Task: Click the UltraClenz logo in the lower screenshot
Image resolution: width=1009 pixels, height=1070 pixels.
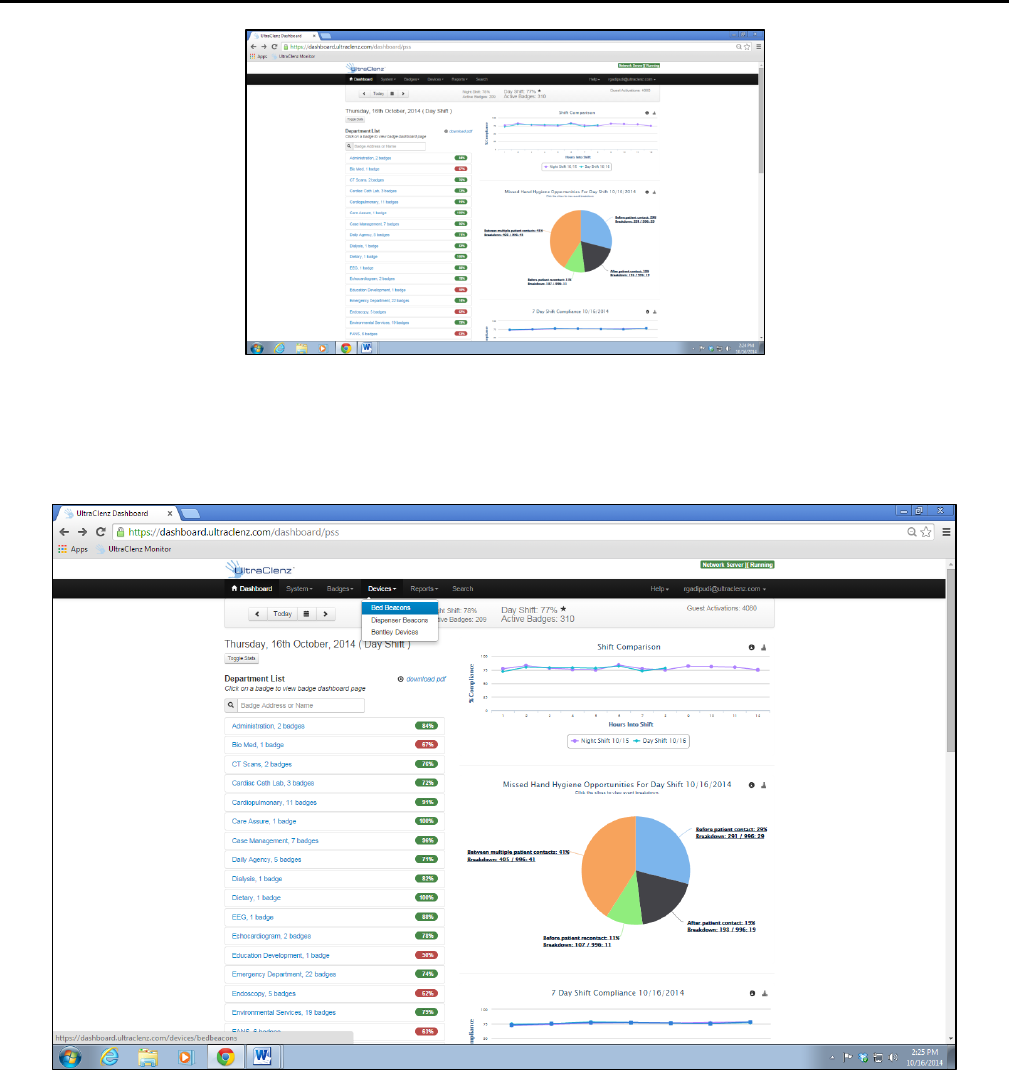Action: (260, 569)
